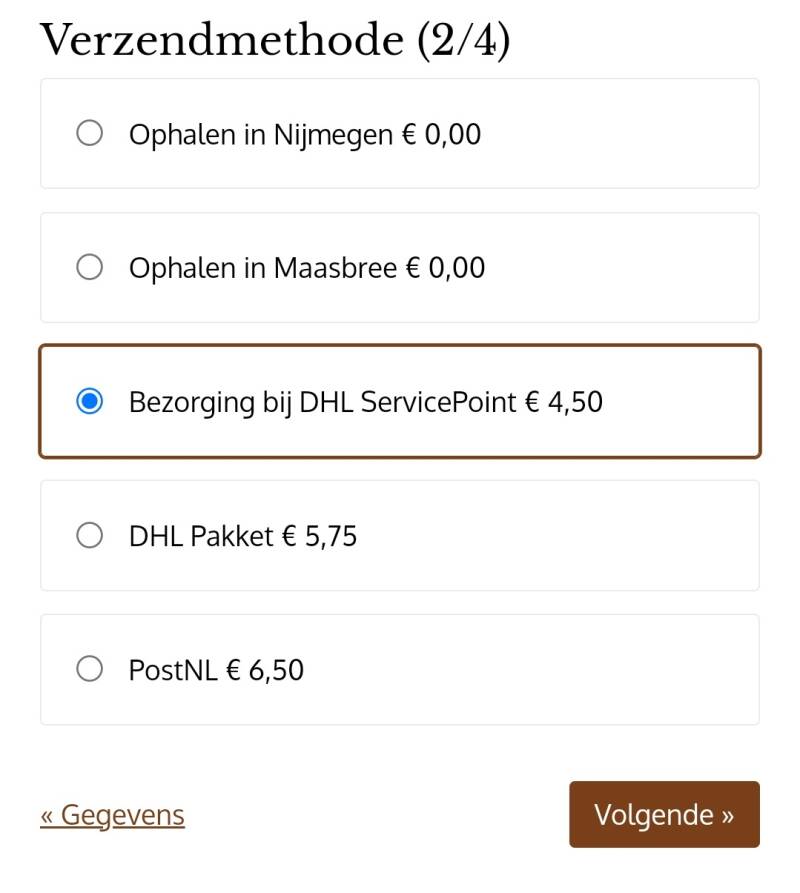Click the "Ophalen in Maasbree" label text
Viewport: 800px width, 893px height.
(262, 268)
